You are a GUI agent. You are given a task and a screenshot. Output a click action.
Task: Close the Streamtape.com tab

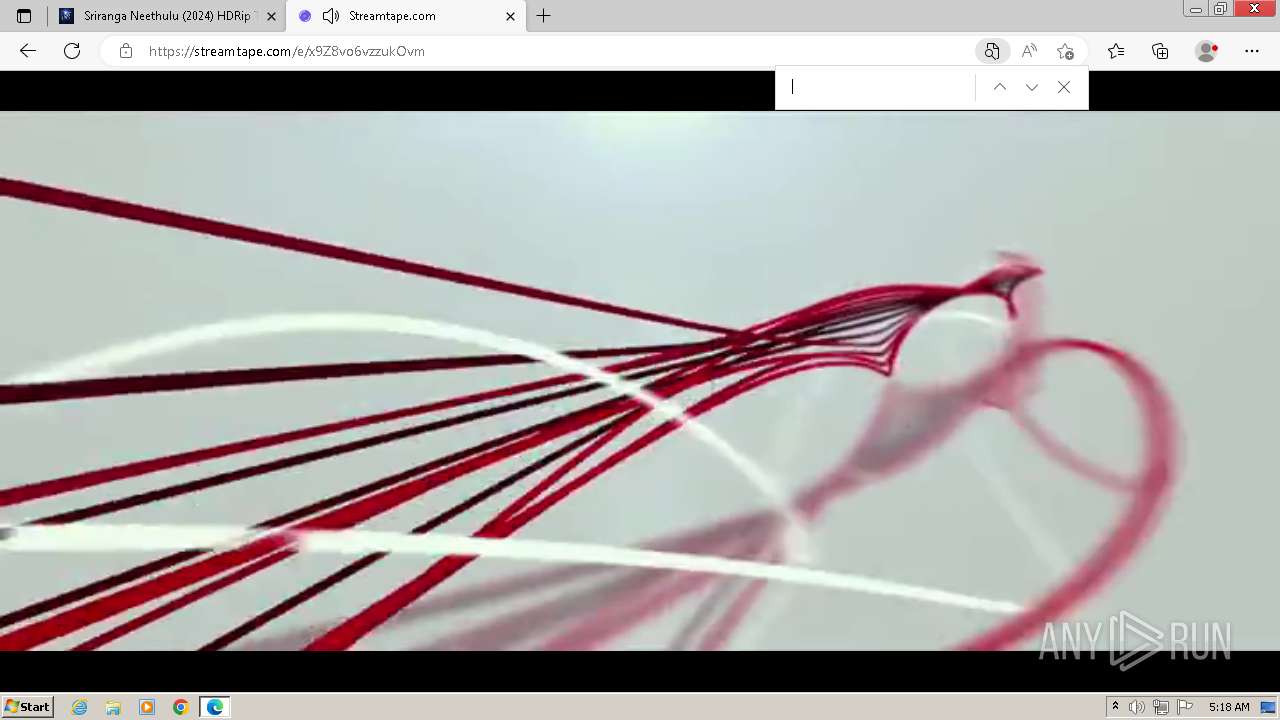click(510, 16)
